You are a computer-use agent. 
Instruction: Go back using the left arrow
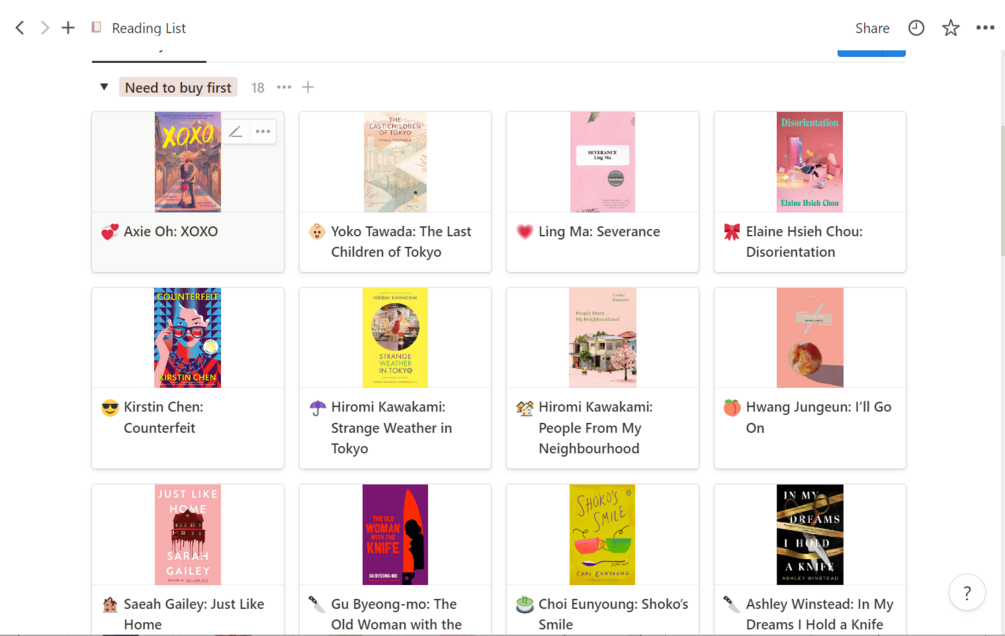click(20, 28)
